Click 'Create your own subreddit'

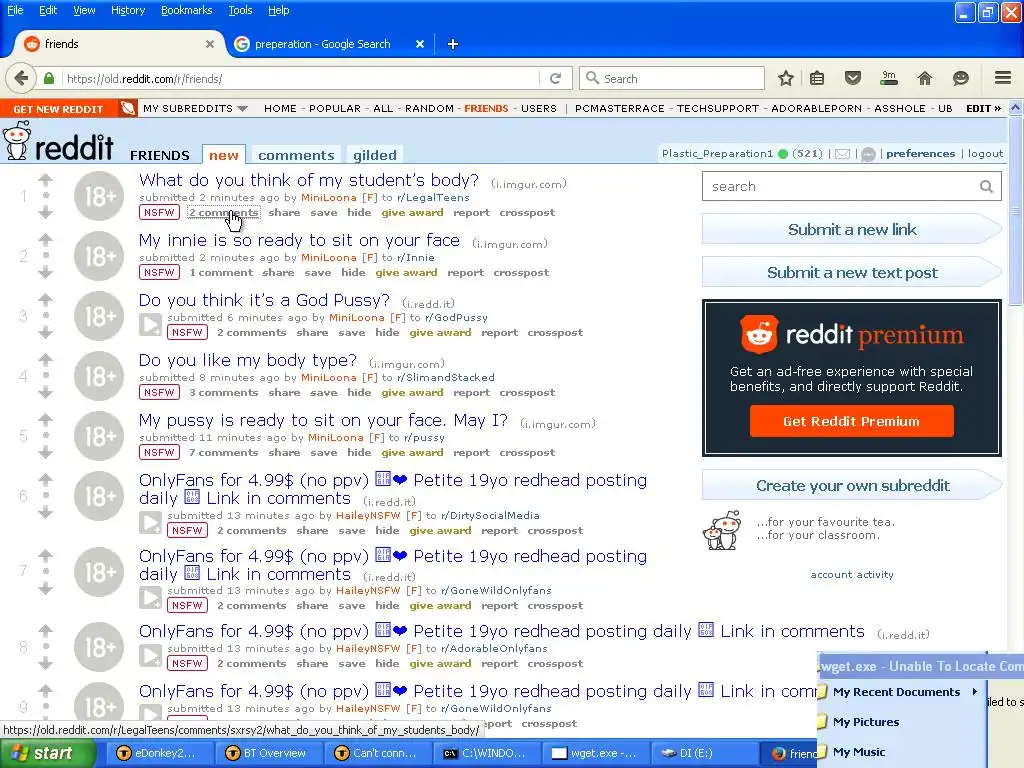coord(852,486)
